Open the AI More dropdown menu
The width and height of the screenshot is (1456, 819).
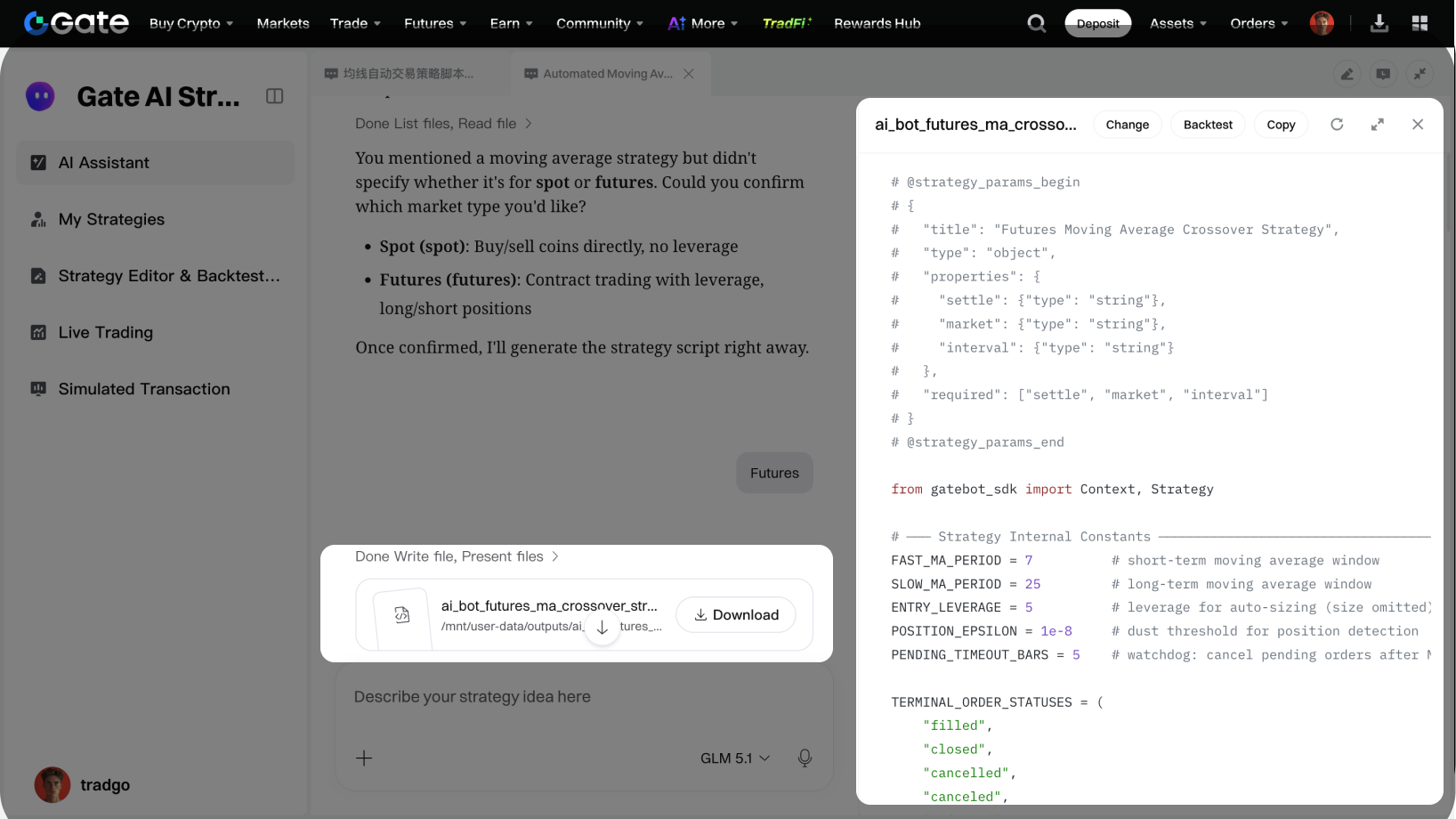pyautogui.click(x=703, y=23)
